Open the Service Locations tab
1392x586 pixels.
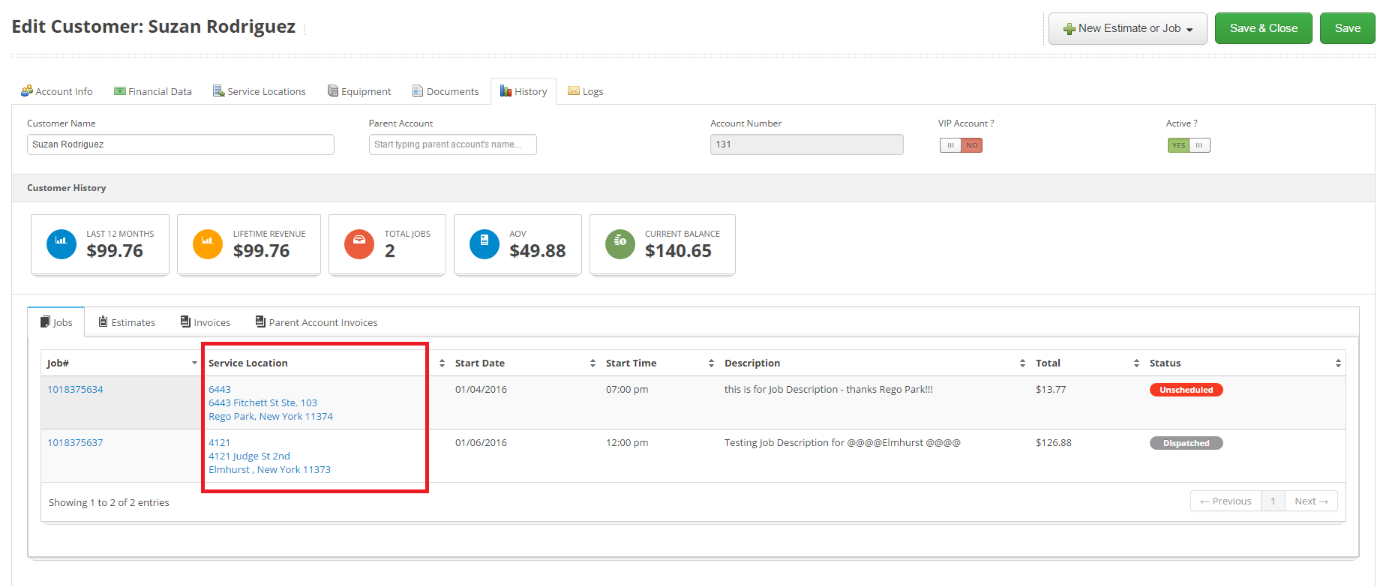pyautogui.click(x=260, y=91)
